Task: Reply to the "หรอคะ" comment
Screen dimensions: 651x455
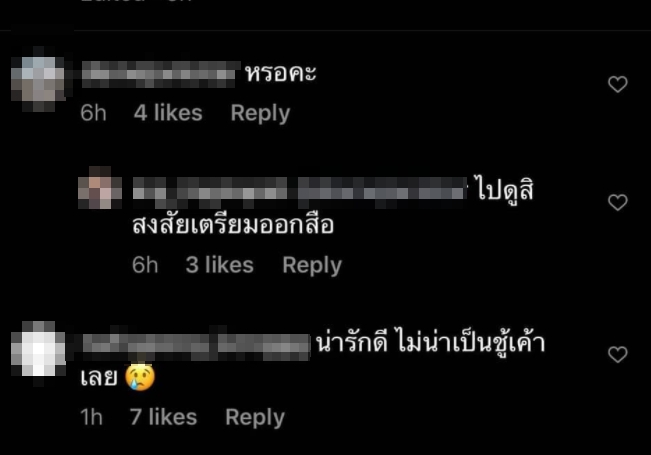Action: pos(260,113)
